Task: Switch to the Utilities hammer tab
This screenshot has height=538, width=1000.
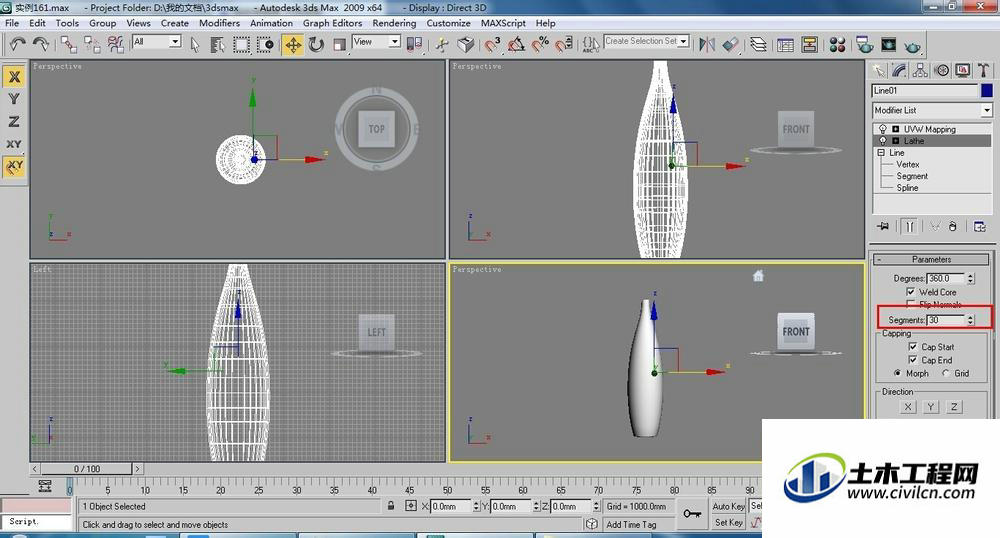Action: pos(983,70)
